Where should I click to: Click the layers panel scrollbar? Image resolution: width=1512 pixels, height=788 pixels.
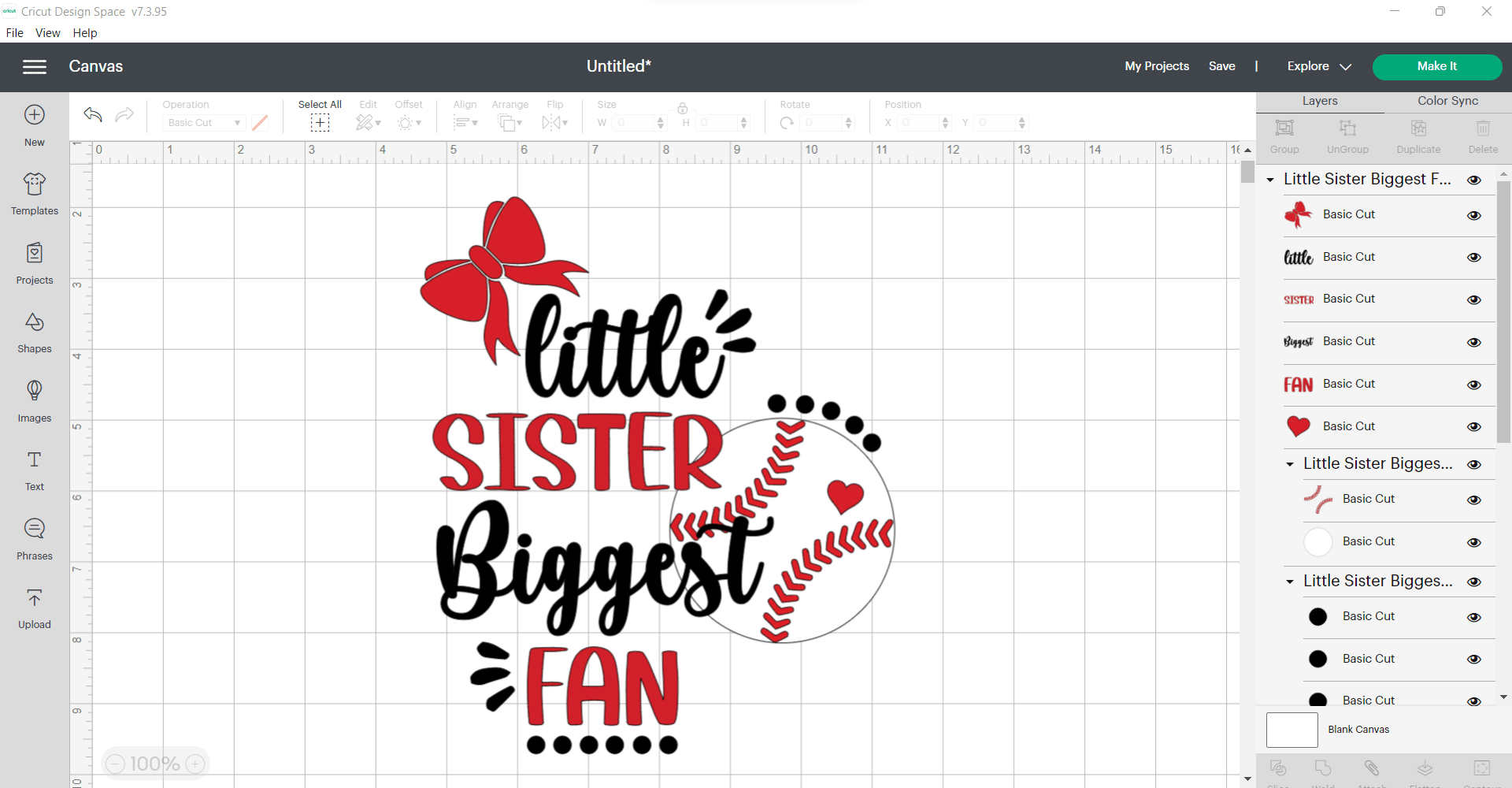1503,311
